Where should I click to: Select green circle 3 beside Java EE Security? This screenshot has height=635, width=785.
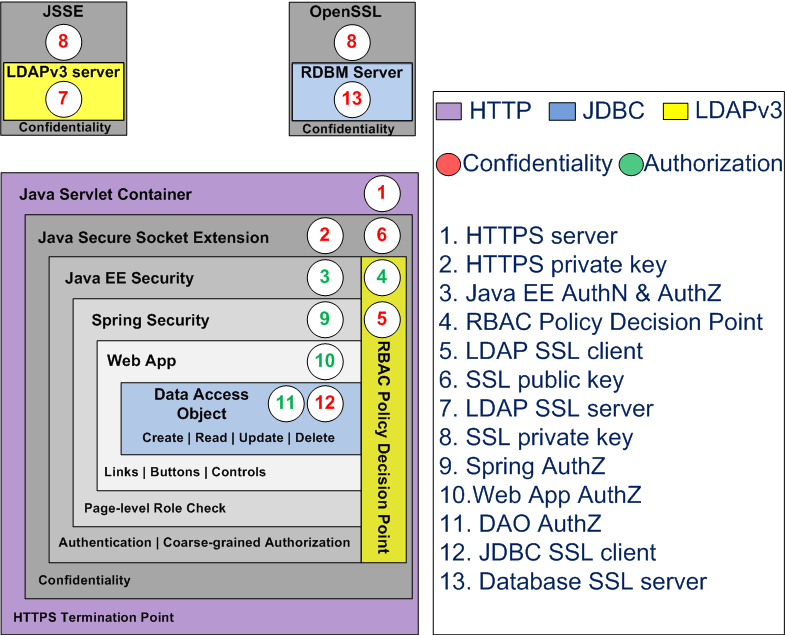coord(325,277)
